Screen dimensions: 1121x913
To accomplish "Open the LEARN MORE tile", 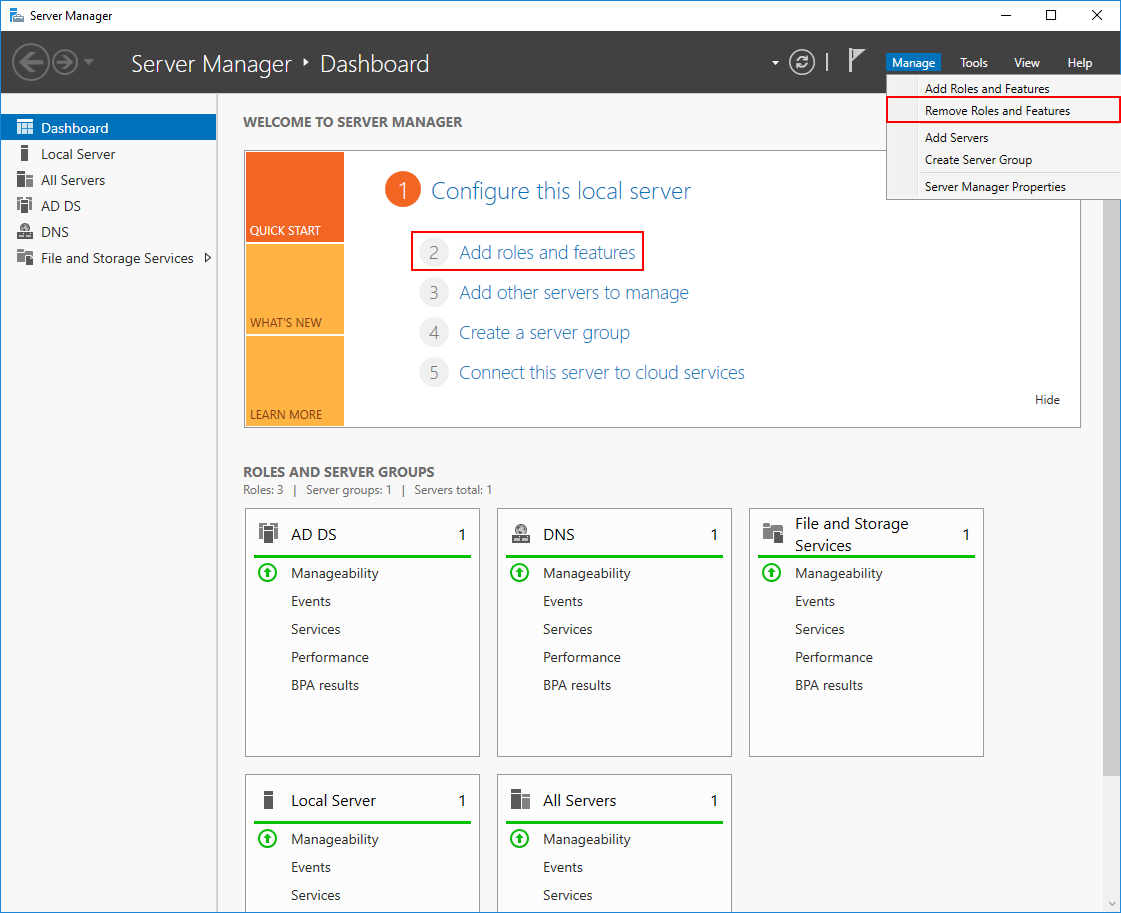I will (295, 381).
